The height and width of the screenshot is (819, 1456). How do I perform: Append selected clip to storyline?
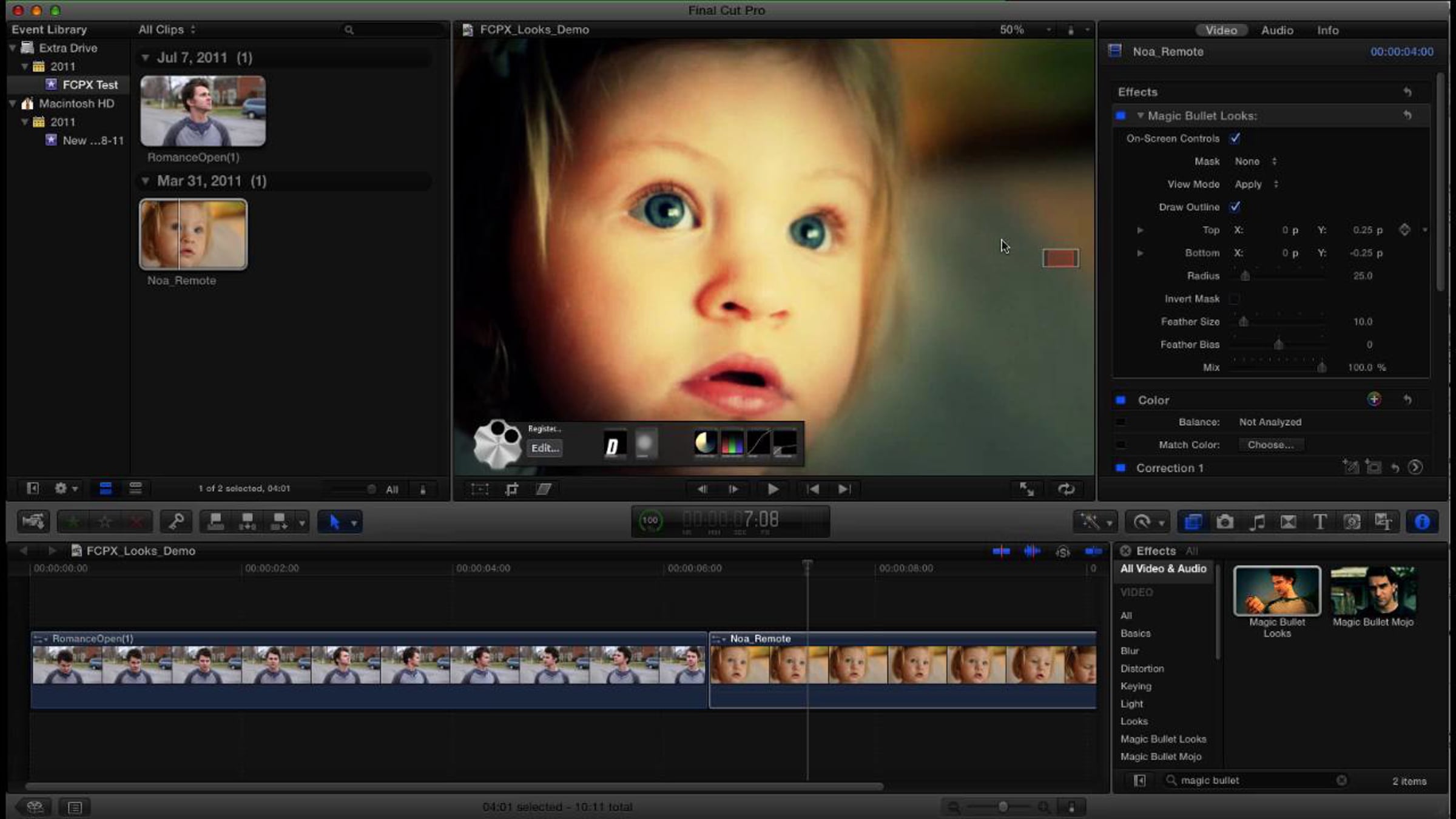(x=279, y=521)
